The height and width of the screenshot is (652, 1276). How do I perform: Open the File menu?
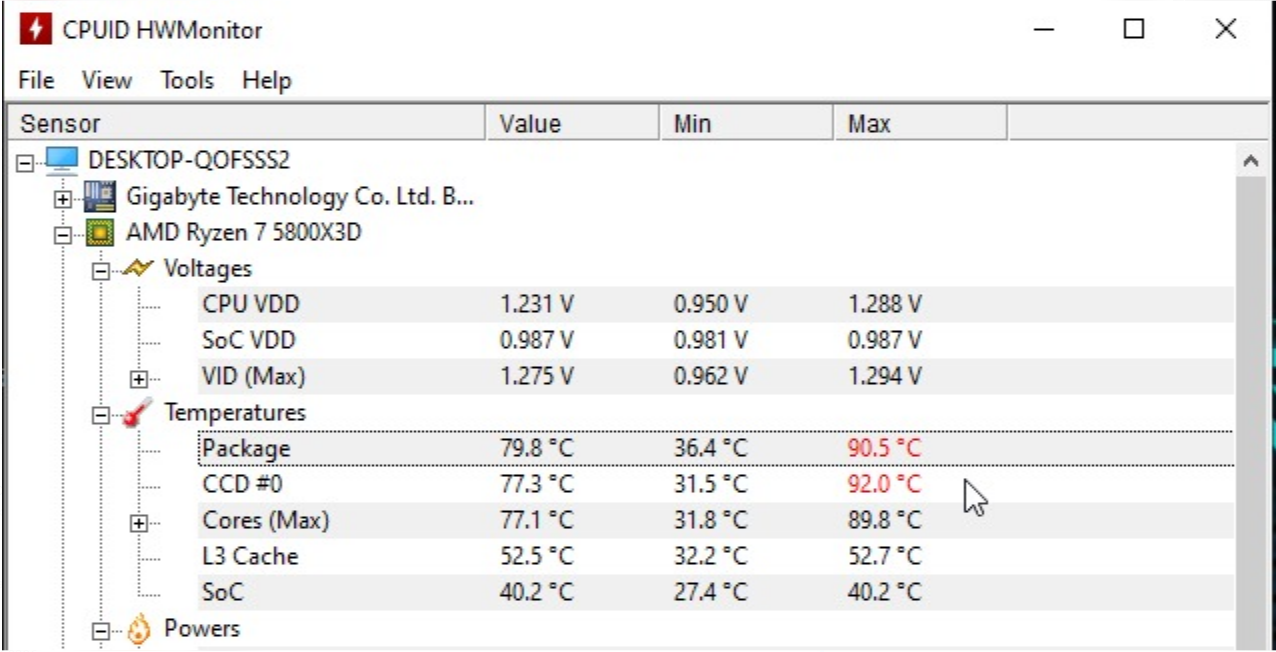(37, 81)
